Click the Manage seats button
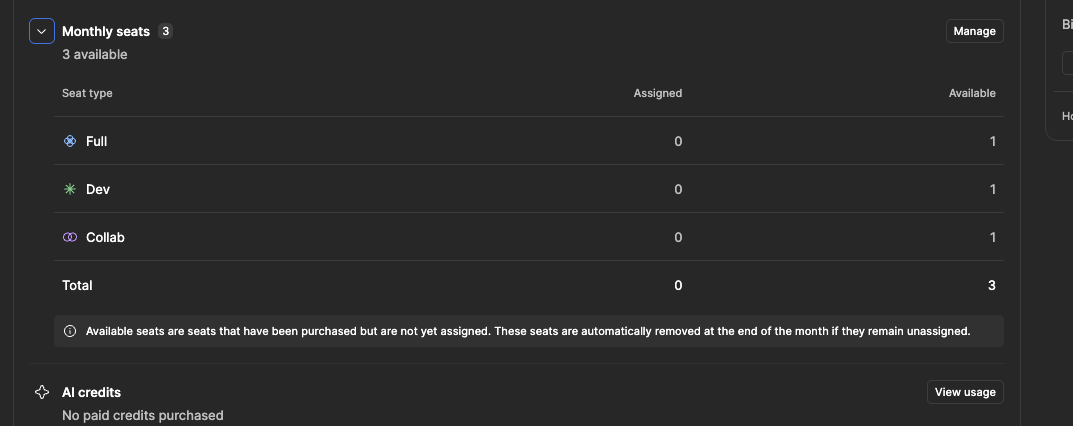The height and width of the screenshot is (426, 1073). pyautogui.click(x=974, y=31)
